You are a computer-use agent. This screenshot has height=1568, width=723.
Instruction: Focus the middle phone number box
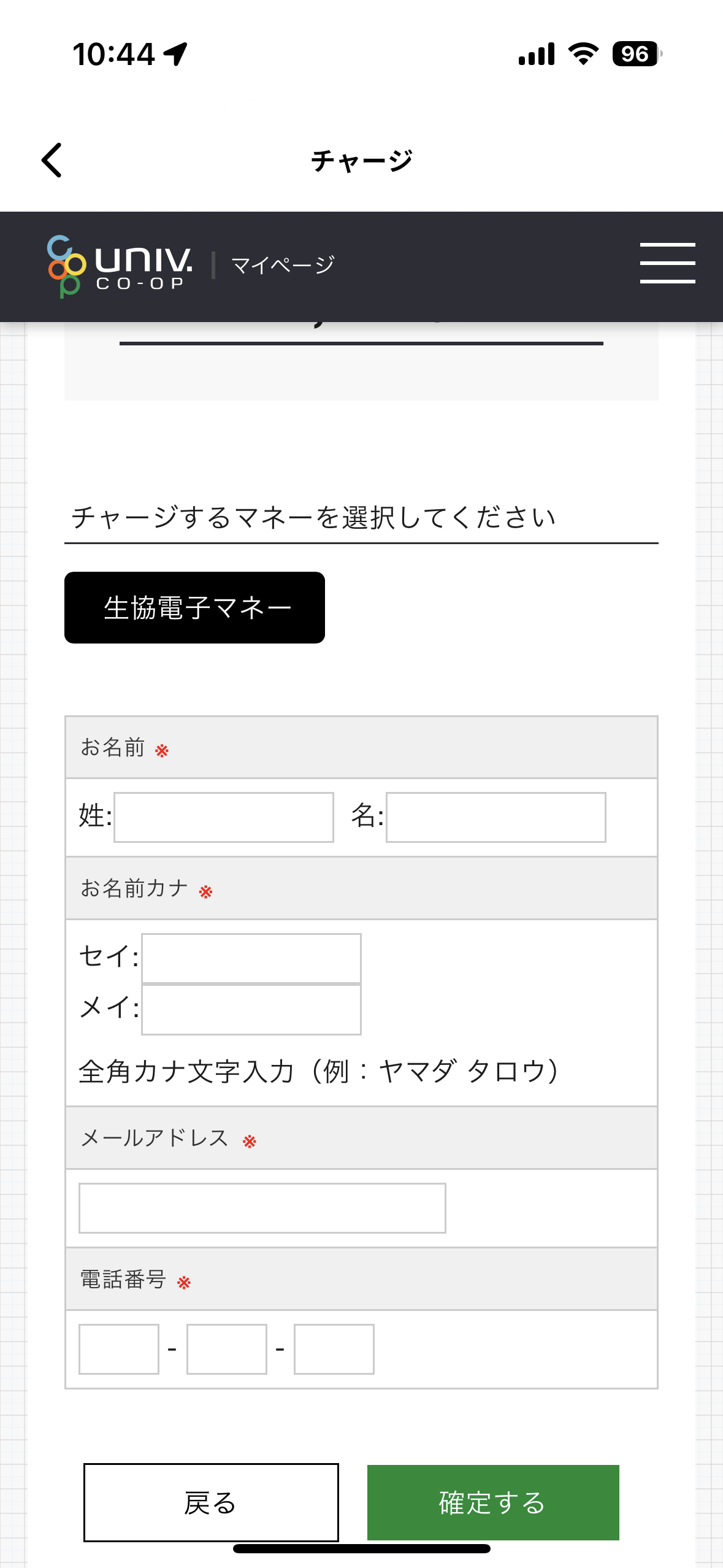pos(227,1349)
